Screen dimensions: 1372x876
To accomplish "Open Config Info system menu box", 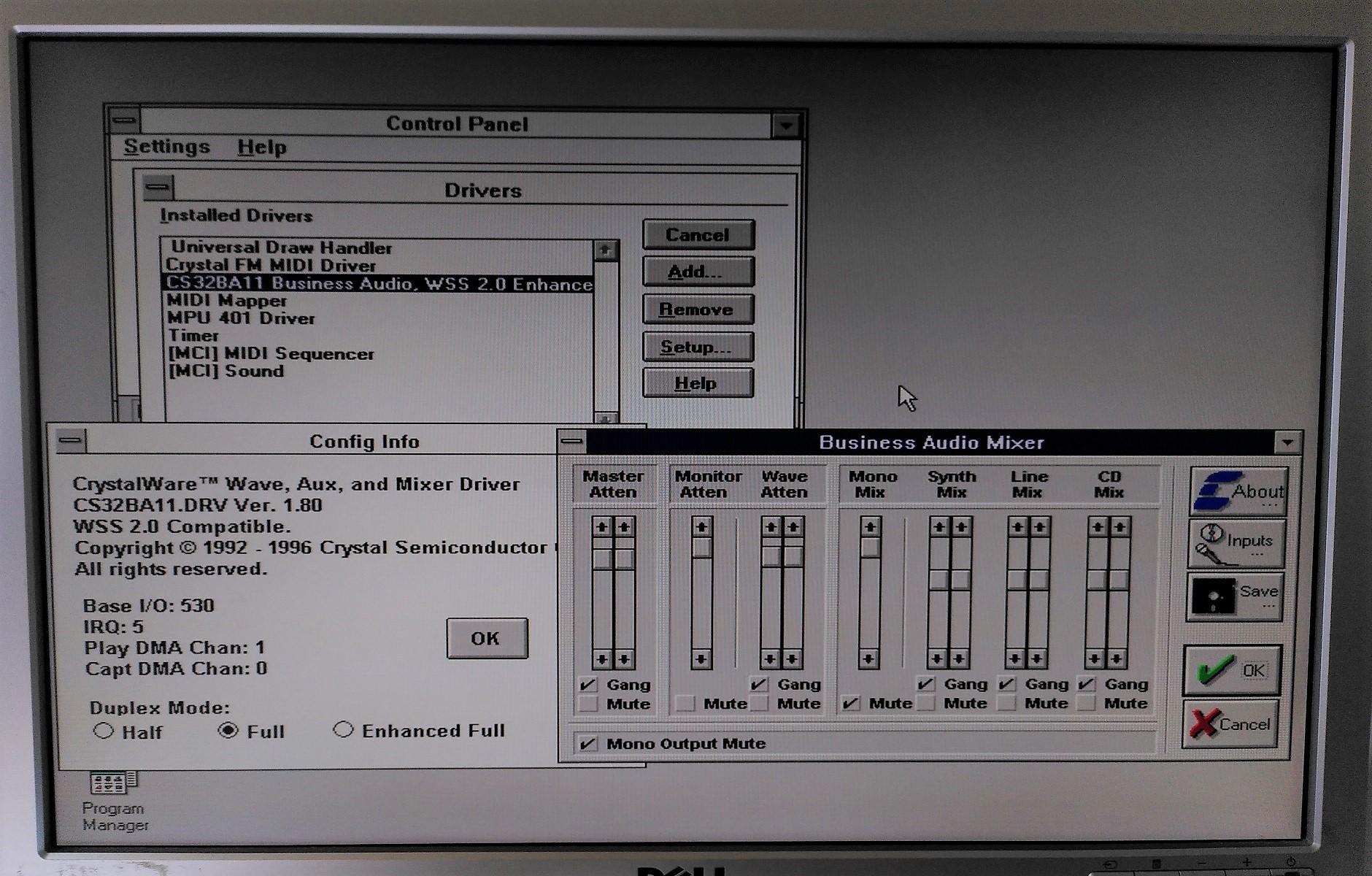I will [x=71, y=440].
